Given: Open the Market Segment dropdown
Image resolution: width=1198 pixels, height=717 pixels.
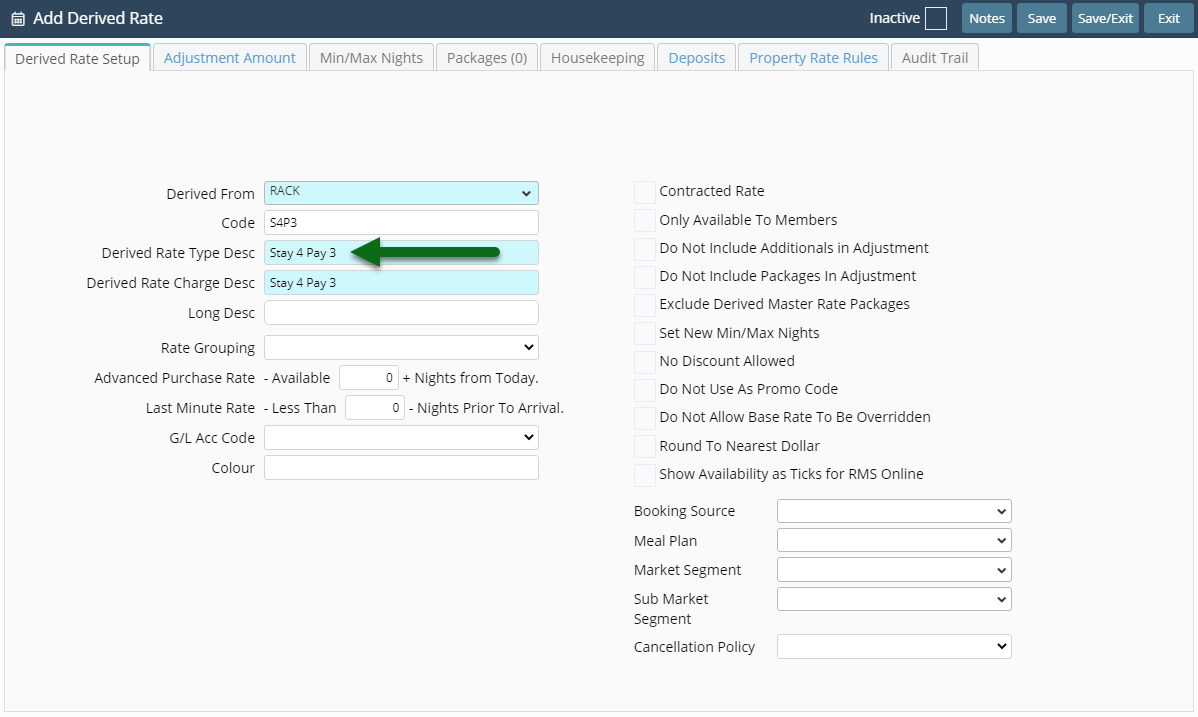Looking at the screenshot, I should click(x=894, y=570).
